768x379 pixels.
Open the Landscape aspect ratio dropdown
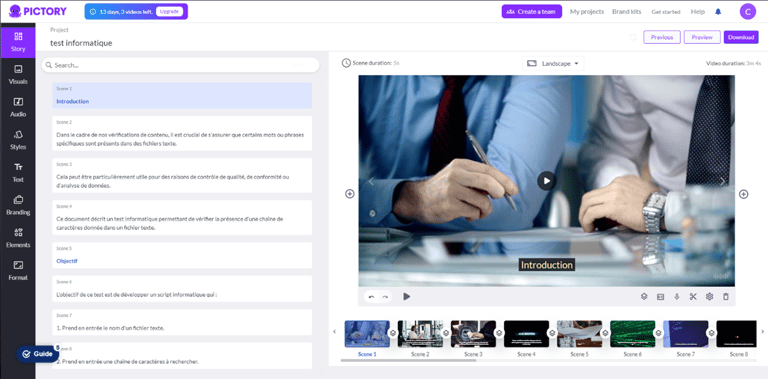pos(553,64)
